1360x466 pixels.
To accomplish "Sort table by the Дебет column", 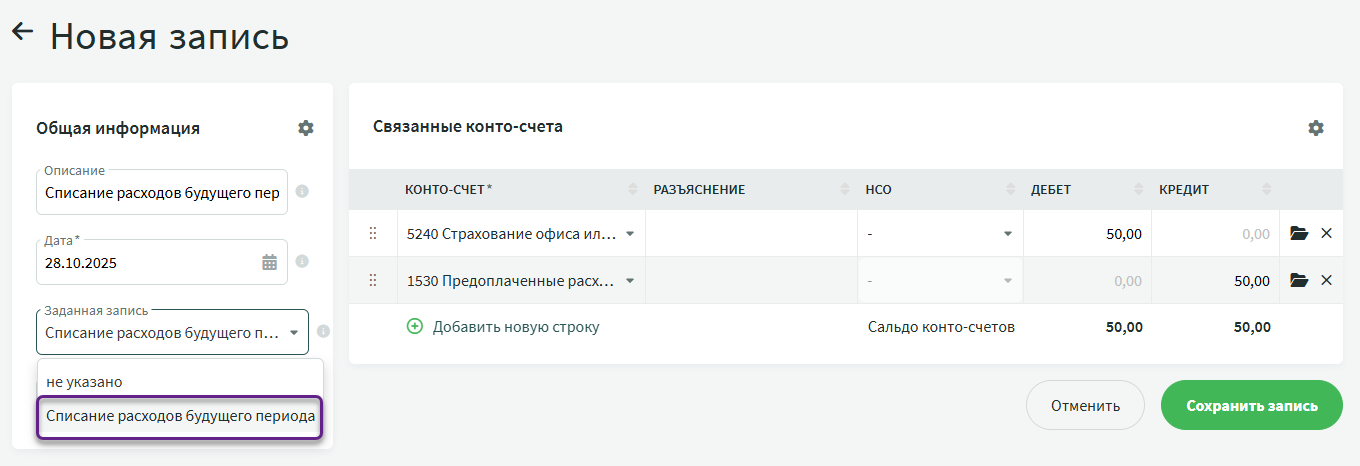I will 1139,190.
